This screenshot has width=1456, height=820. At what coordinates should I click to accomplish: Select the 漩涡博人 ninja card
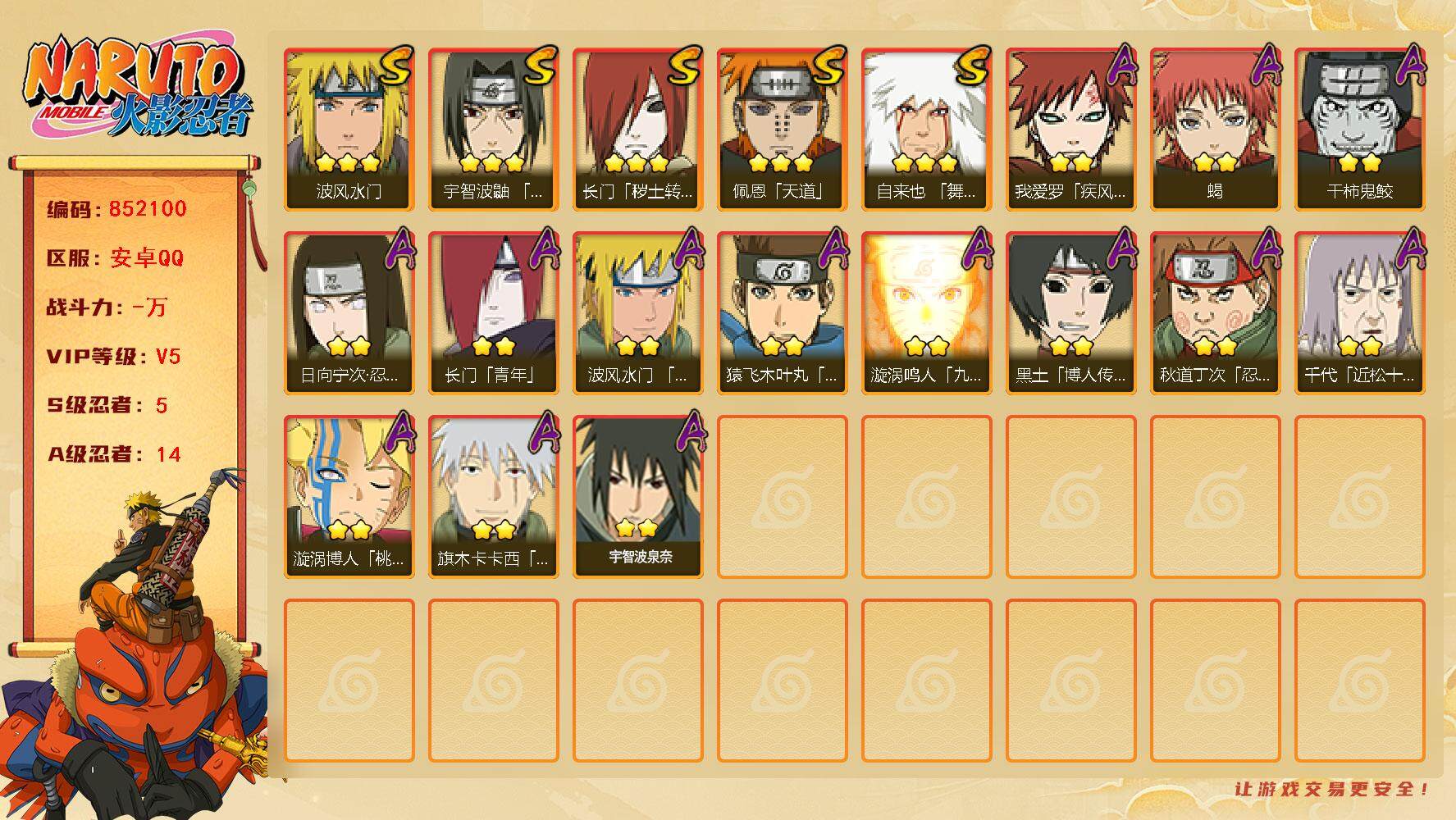(x=349, y=496)
